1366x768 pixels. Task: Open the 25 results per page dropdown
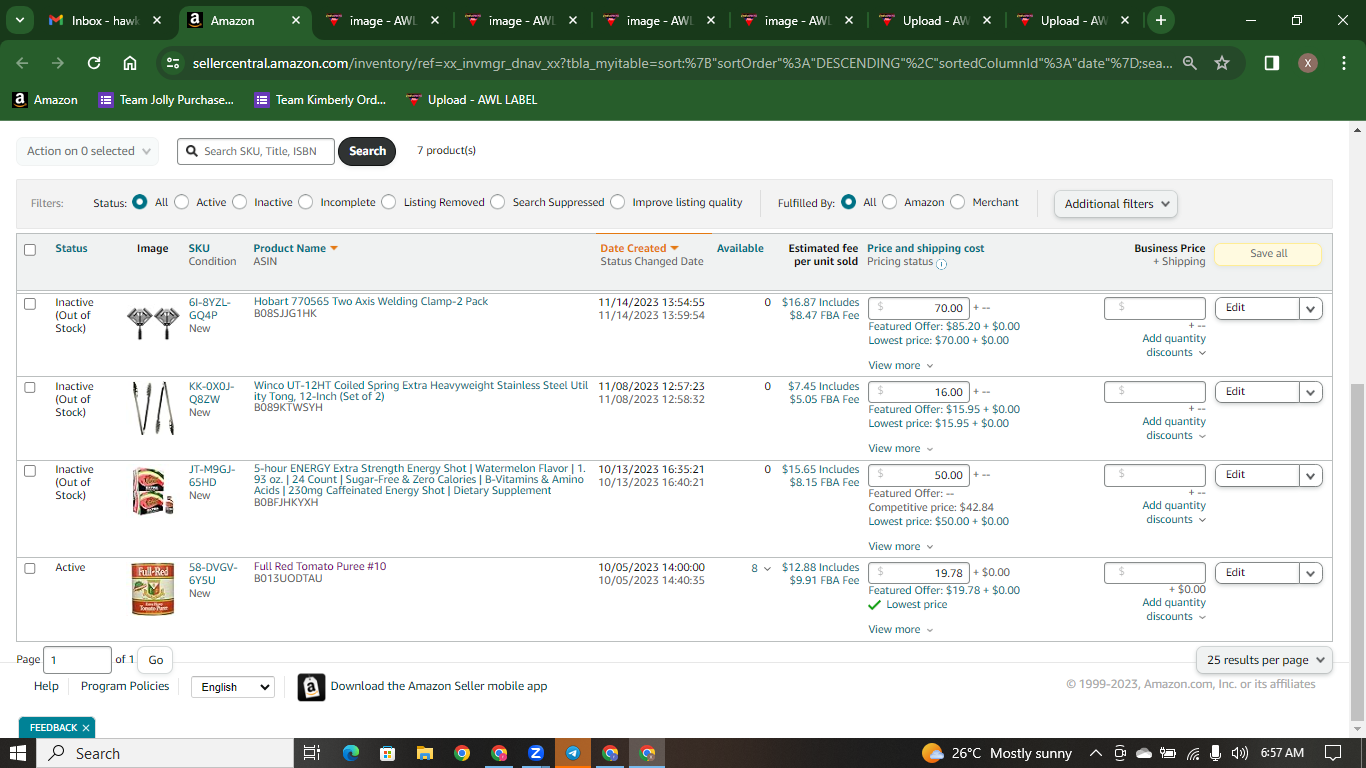pyautogui.click(x=1264, y=660)
